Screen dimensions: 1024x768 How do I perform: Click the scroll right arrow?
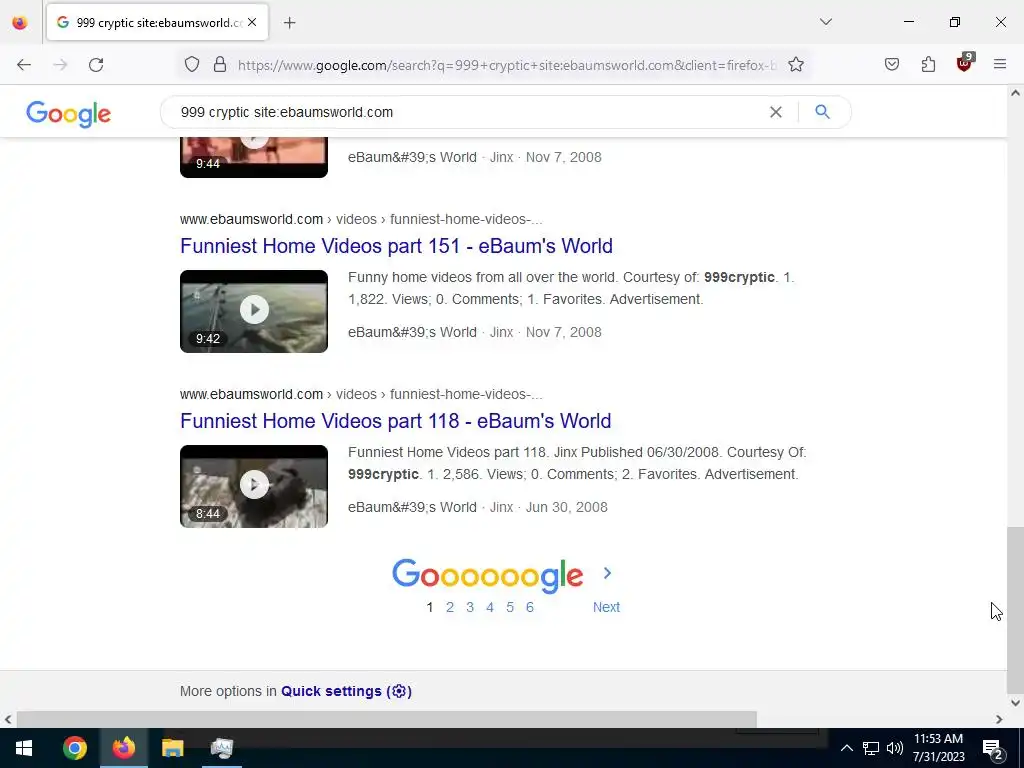[x=999, y=719]
